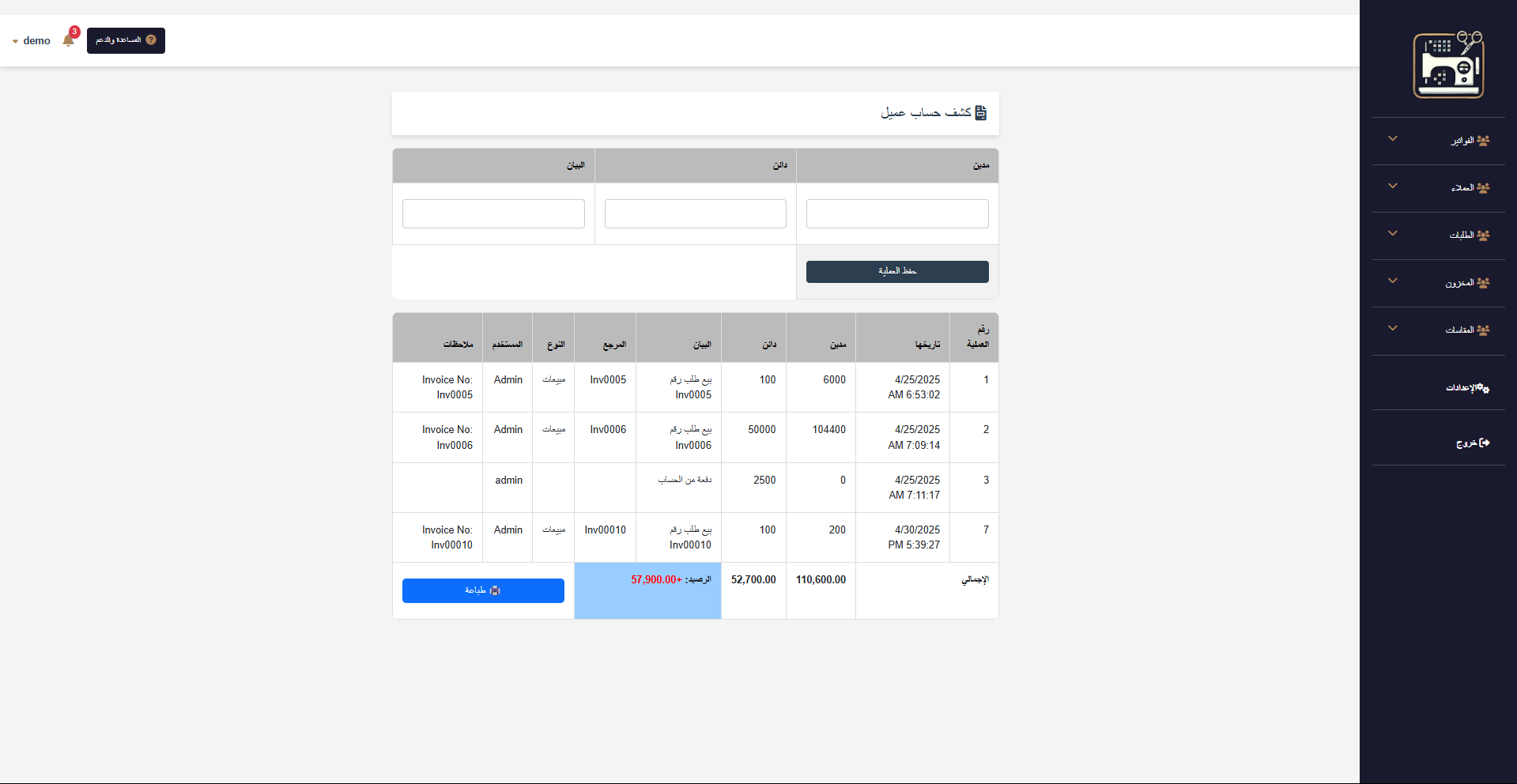Focus the دائن credit input field
The image size is (1517, 784).
pyautogui.click(x=696, y=213)
